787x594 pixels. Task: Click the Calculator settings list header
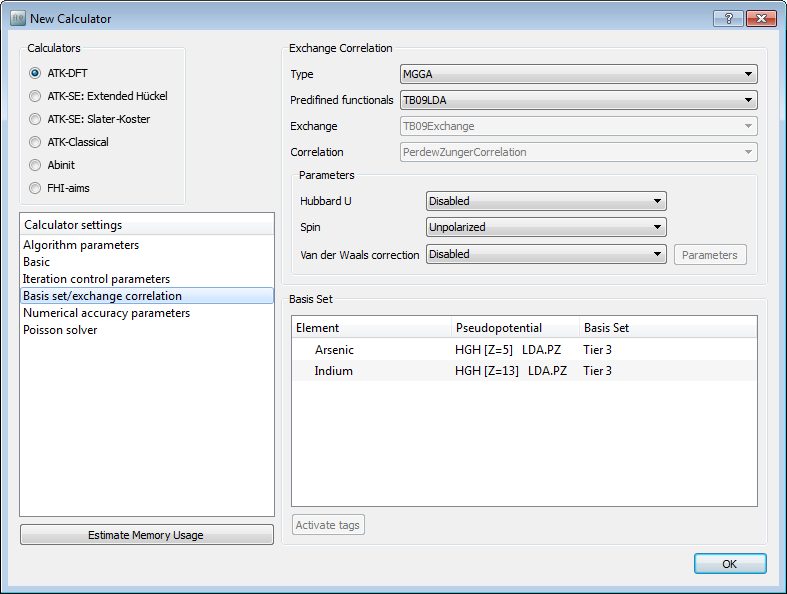click(x=147, y=225)
